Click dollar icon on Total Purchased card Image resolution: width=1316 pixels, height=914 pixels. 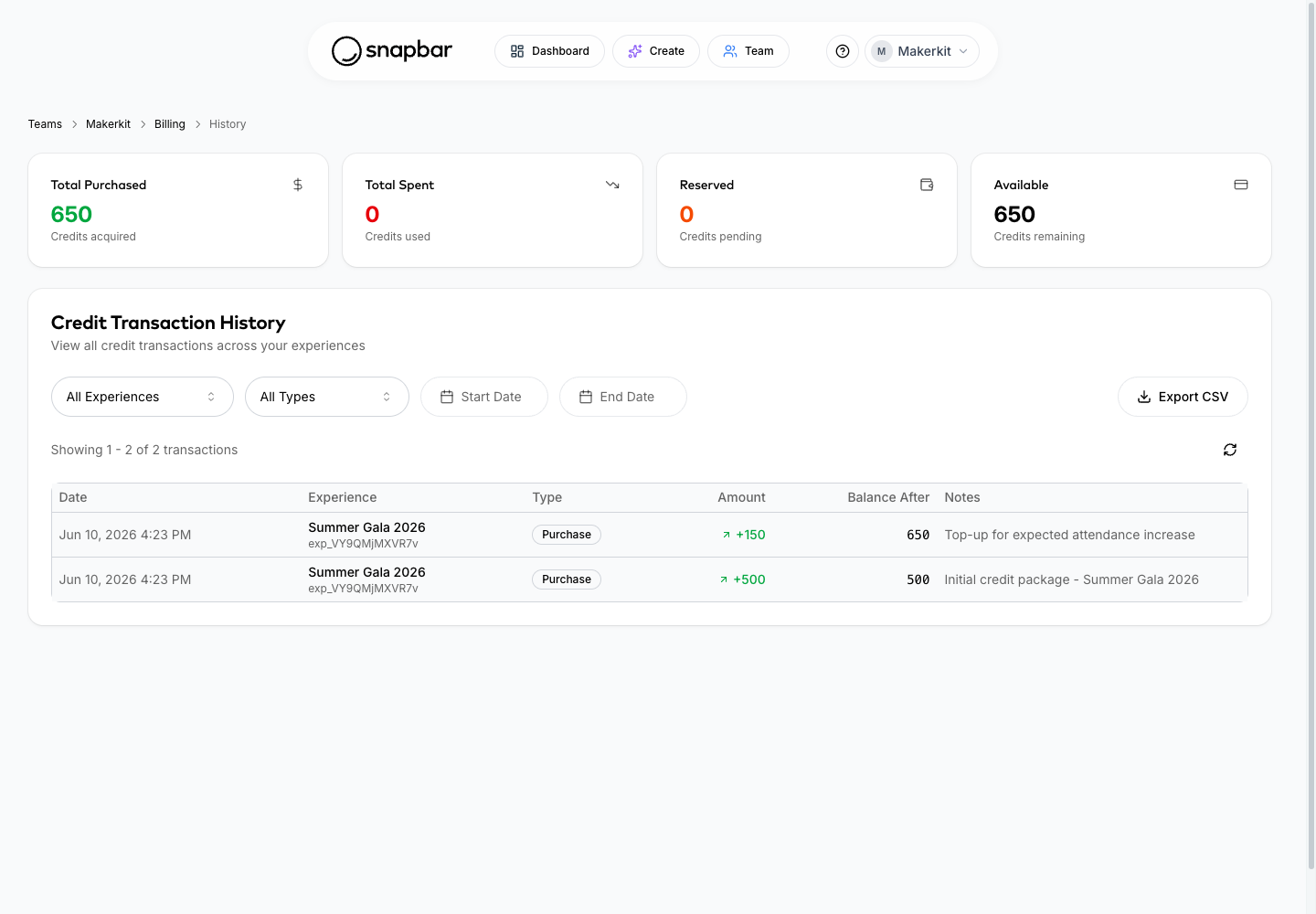298,185
